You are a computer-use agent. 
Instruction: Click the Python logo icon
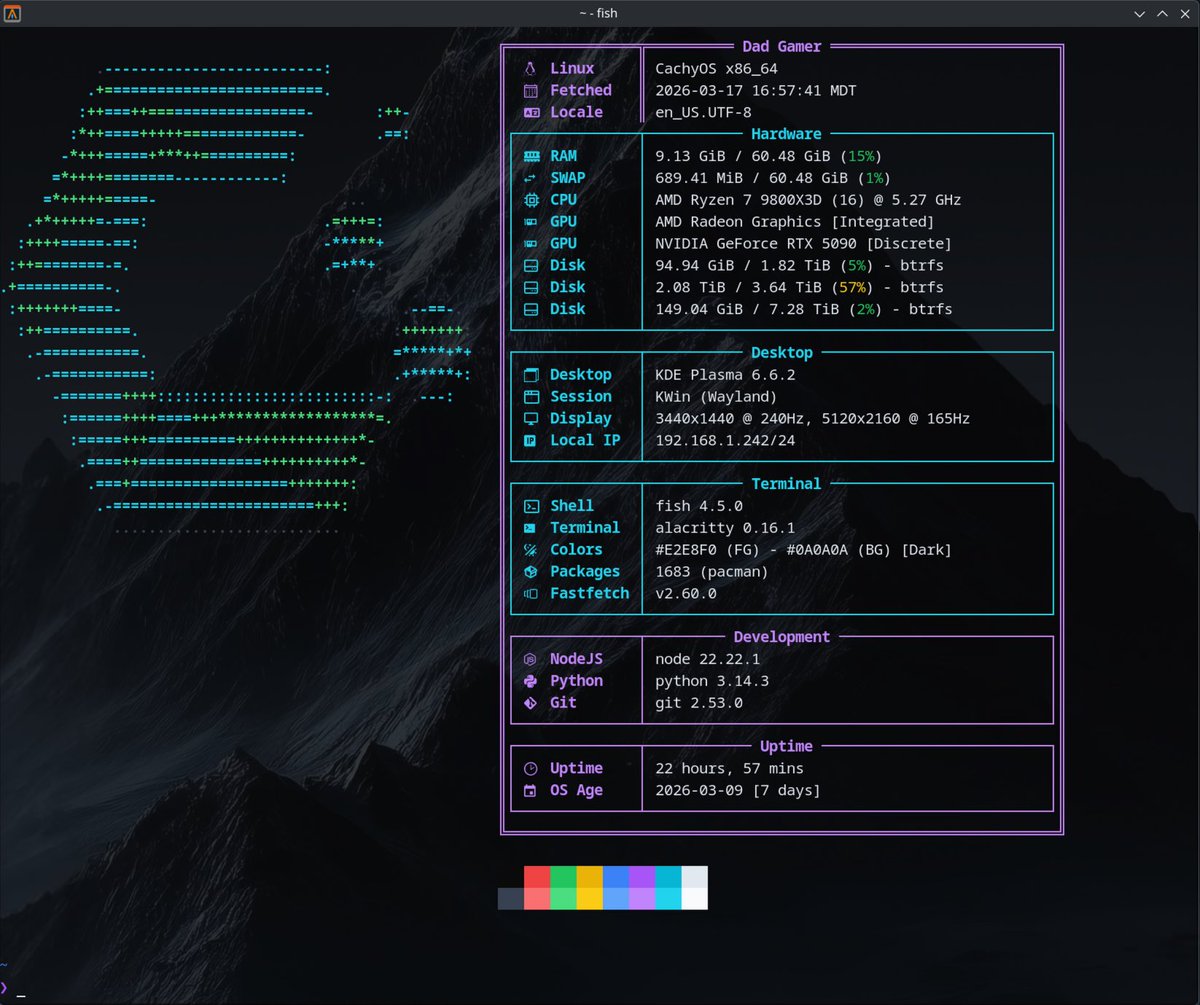[530, 682]
